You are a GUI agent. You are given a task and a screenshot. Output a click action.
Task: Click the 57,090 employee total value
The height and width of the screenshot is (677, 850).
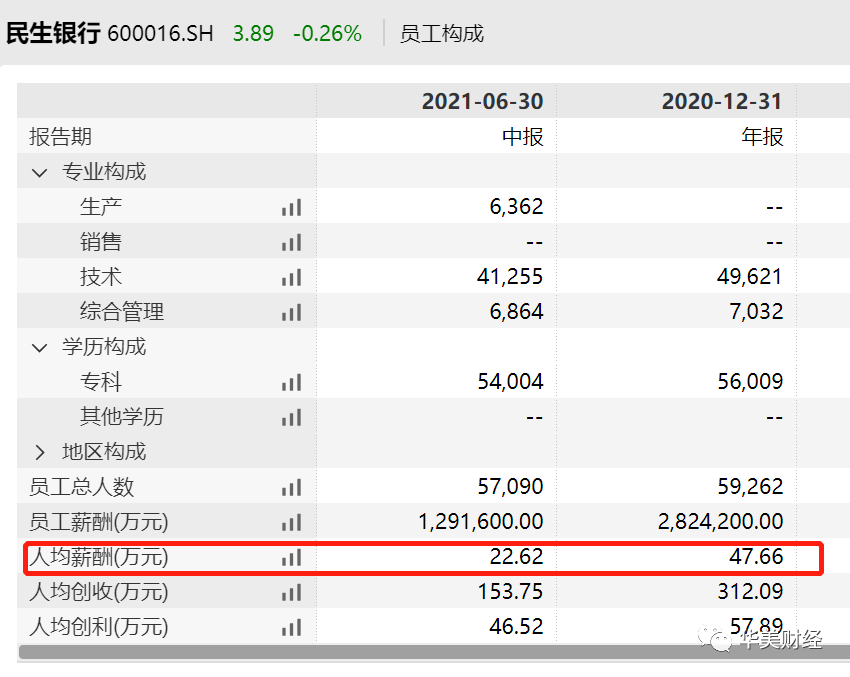pos(510,486)
